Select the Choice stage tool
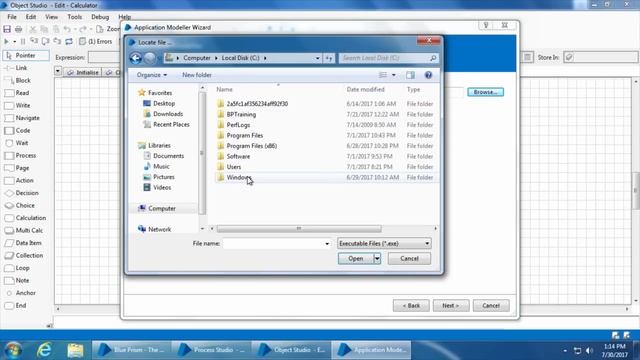This screenshot has width=640, height=360. point(20,206)
